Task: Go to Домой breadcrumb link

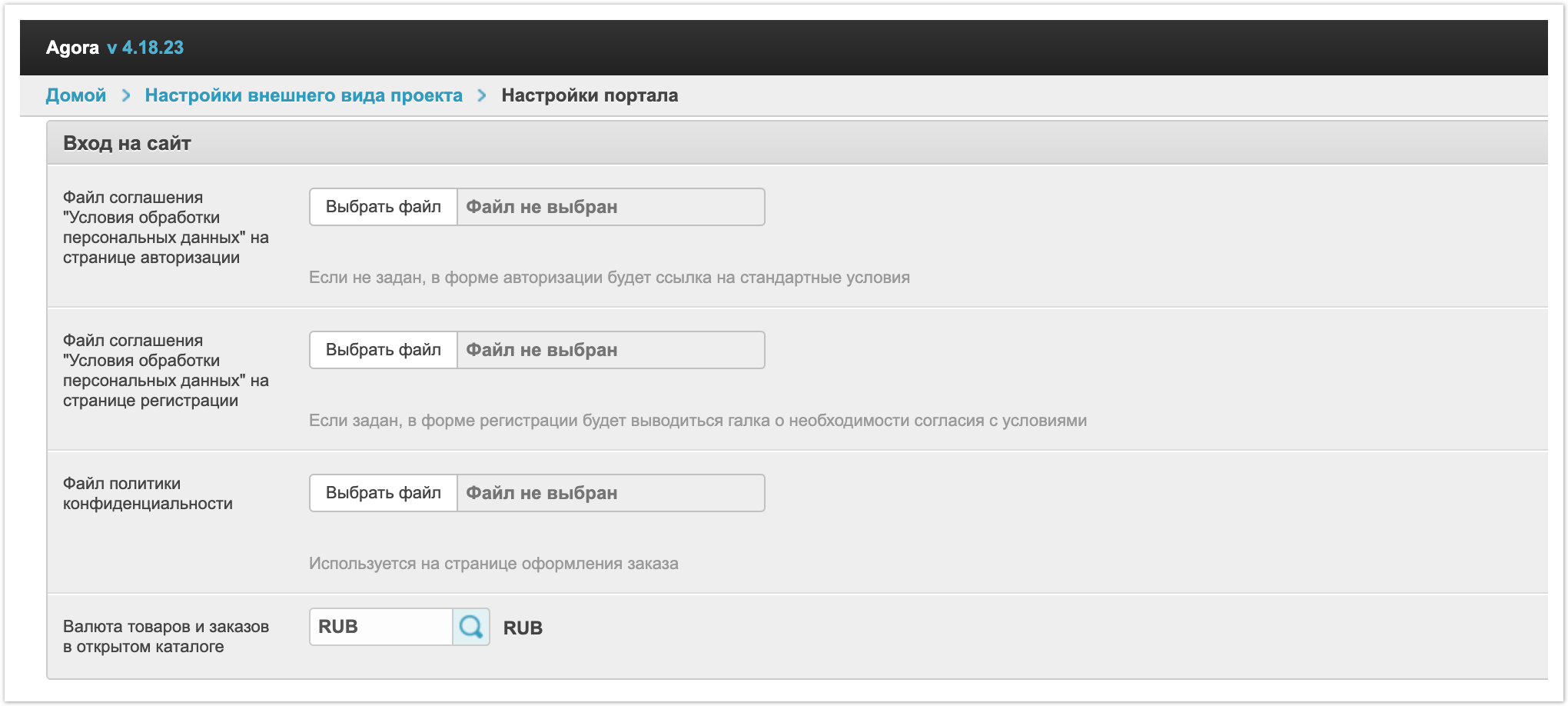Action: (x=76, y=95)
